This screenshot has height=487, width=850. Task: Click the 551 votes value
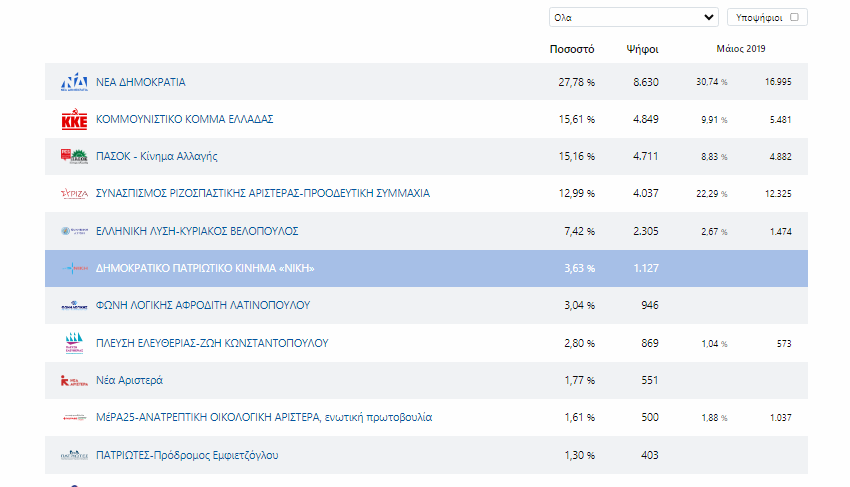point(649,380)
